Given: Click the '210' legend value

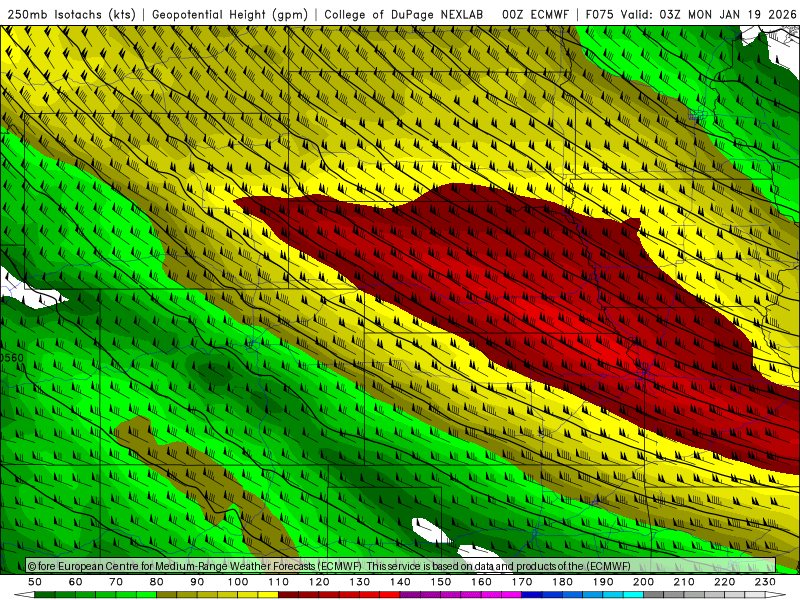Looking at the screenshot, I should (684, 582).
